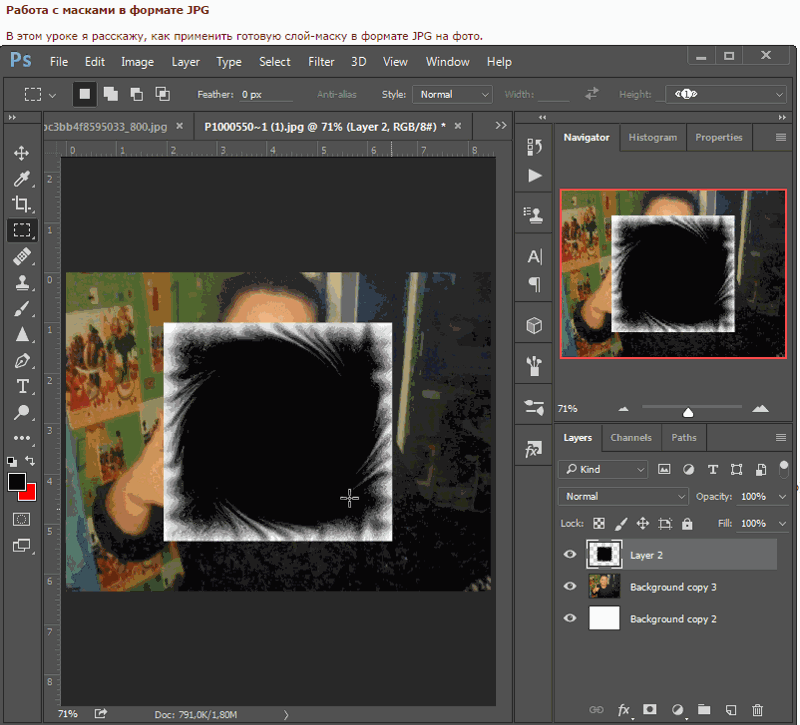Image resolution: width=800 pixels, height=725 pixels.
Task: Swap foreground and background colors
Action: pyautogui.click(x=30, y=461)
